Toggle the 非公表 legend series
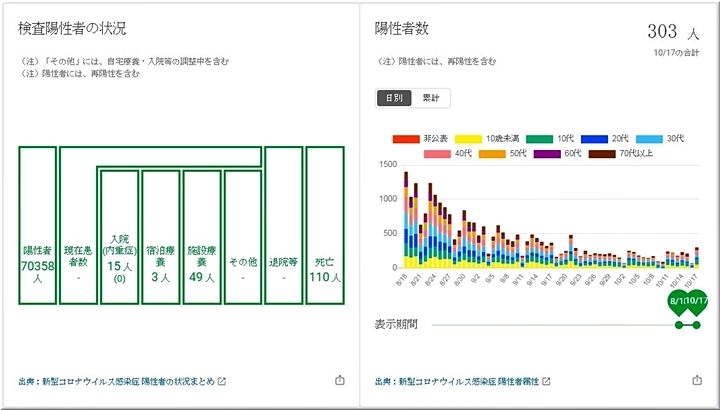This screenshot has height=410, width=720. [421, 138]
